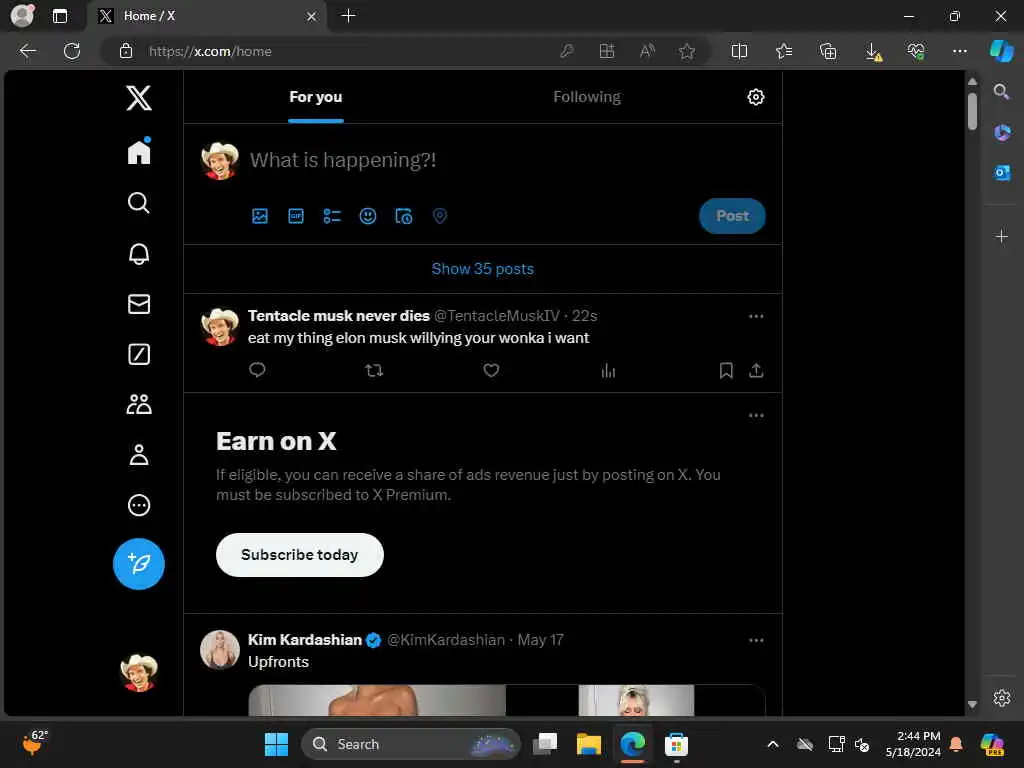Open More options circle in sidebar

138,505
